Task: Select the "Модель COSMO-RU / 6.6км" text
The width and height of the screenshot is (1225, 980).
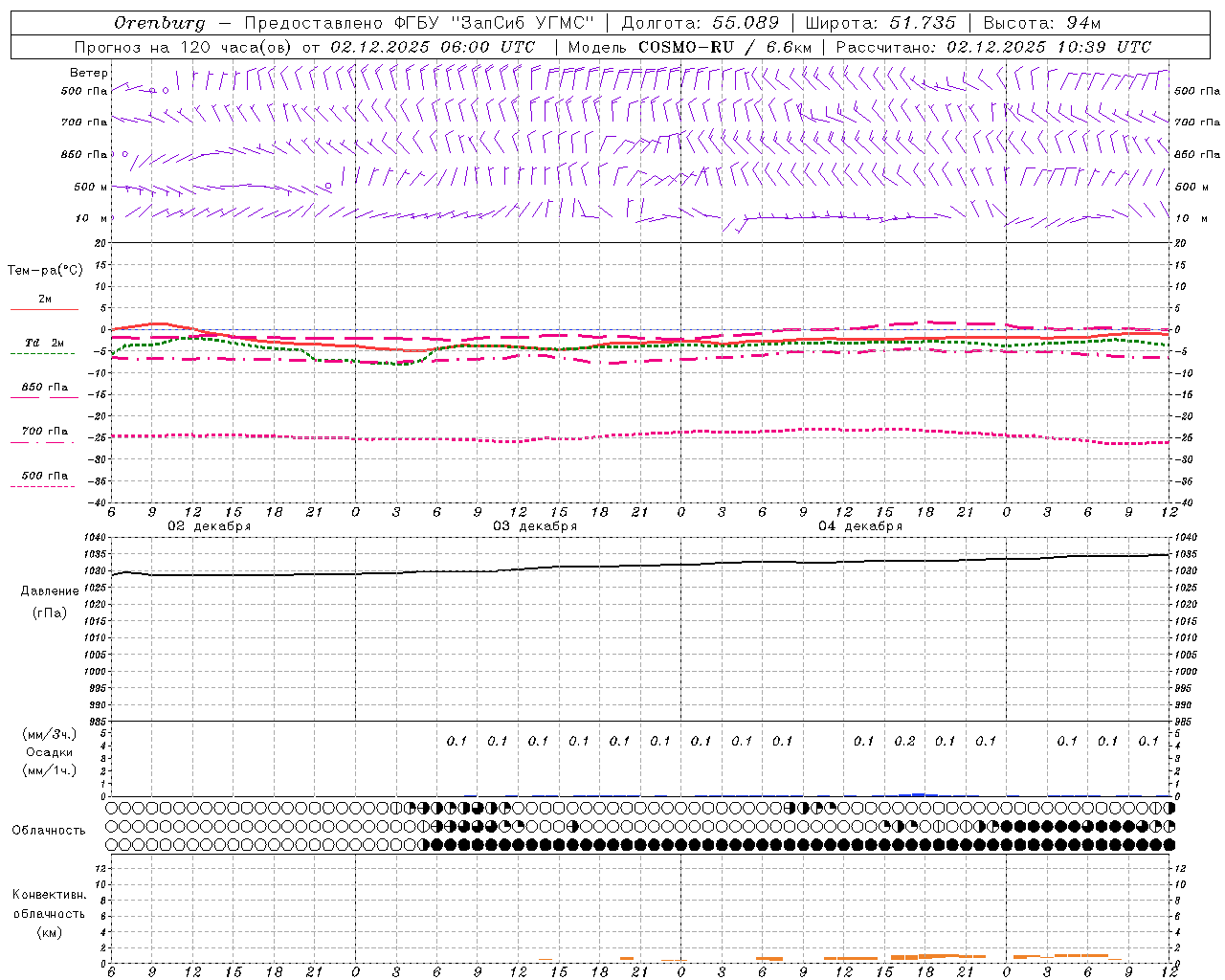Action: pos(689,47)
